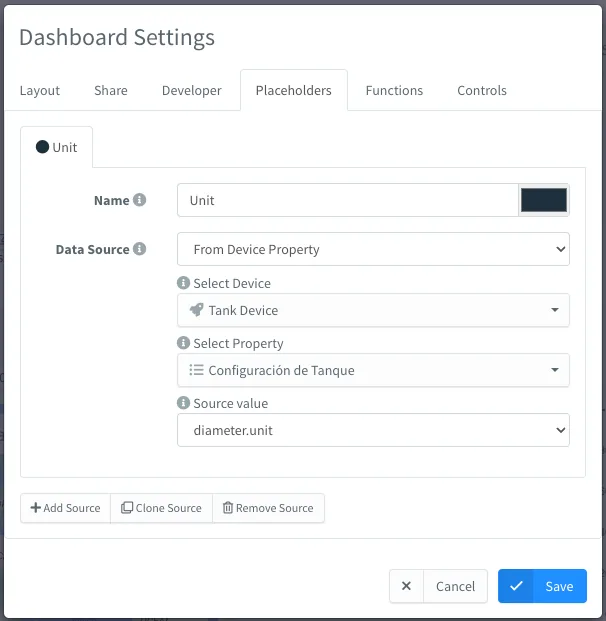This screenshot has width=606, height=621.
Task: Click the Save button label
Action: click(x=559, y=586)
